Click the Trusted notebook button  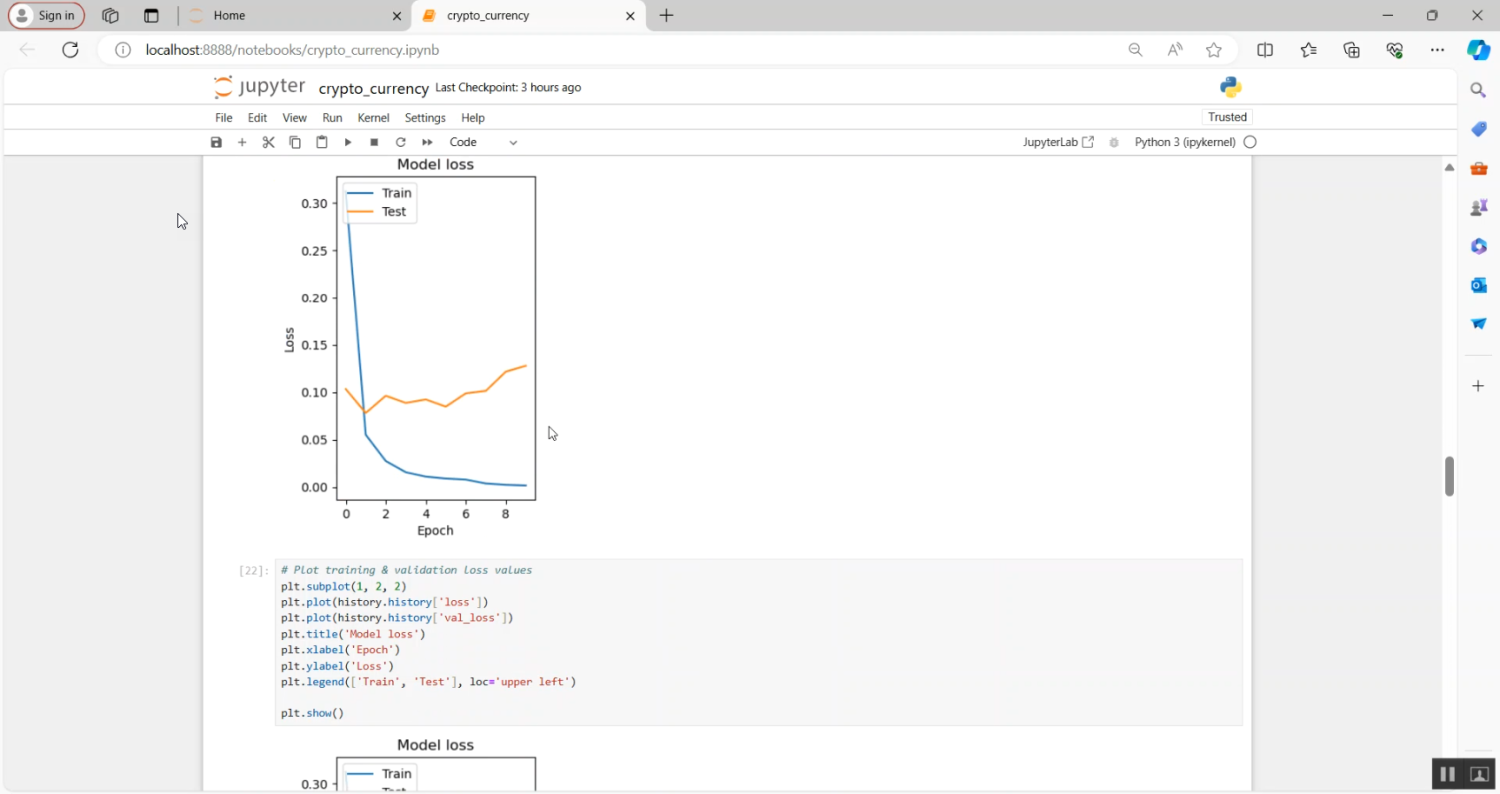click(1227, 117)
